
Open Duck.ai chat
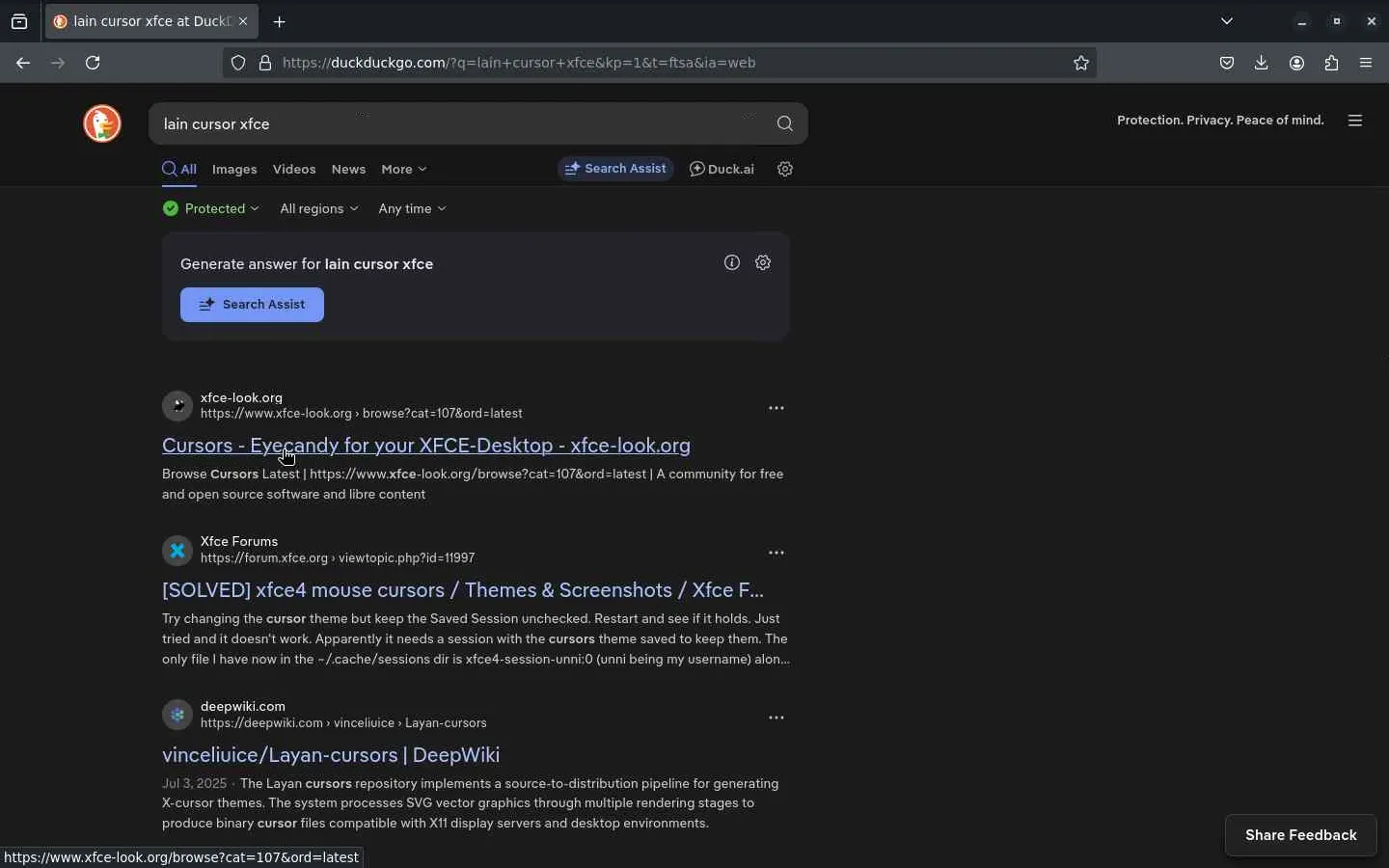[x=722, y=170]
